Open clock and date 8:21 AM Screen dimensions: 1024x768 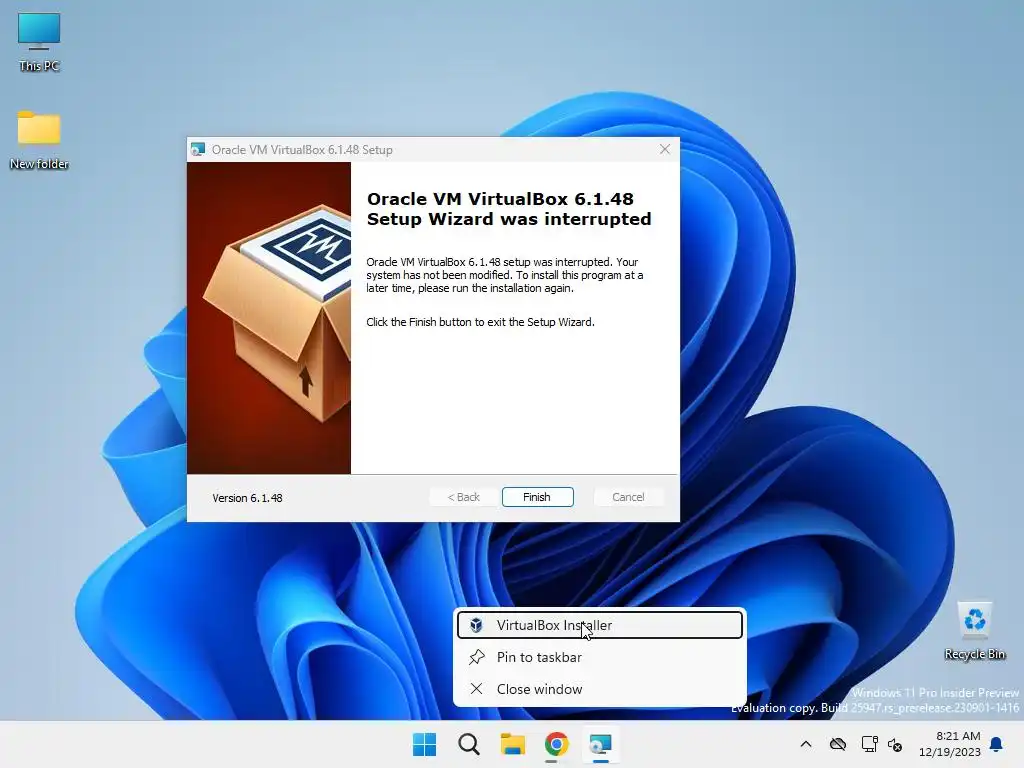tap(950, 744)
